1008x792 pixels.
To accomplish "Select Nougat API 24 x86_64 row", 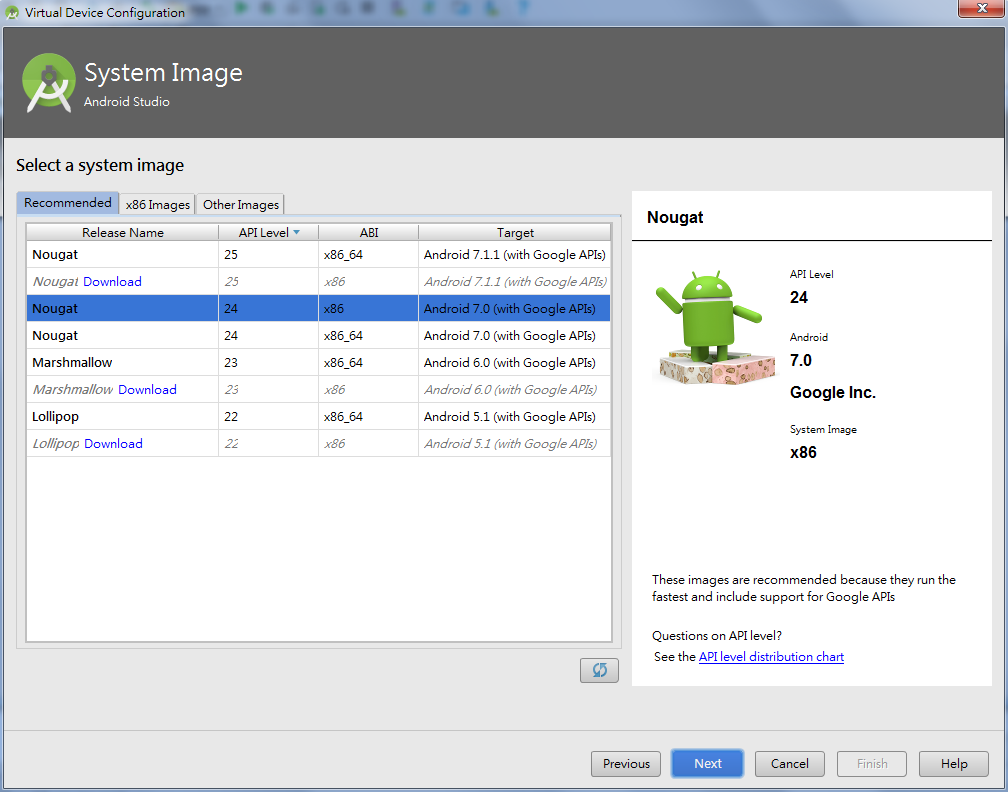I will [x=318, y=336].
